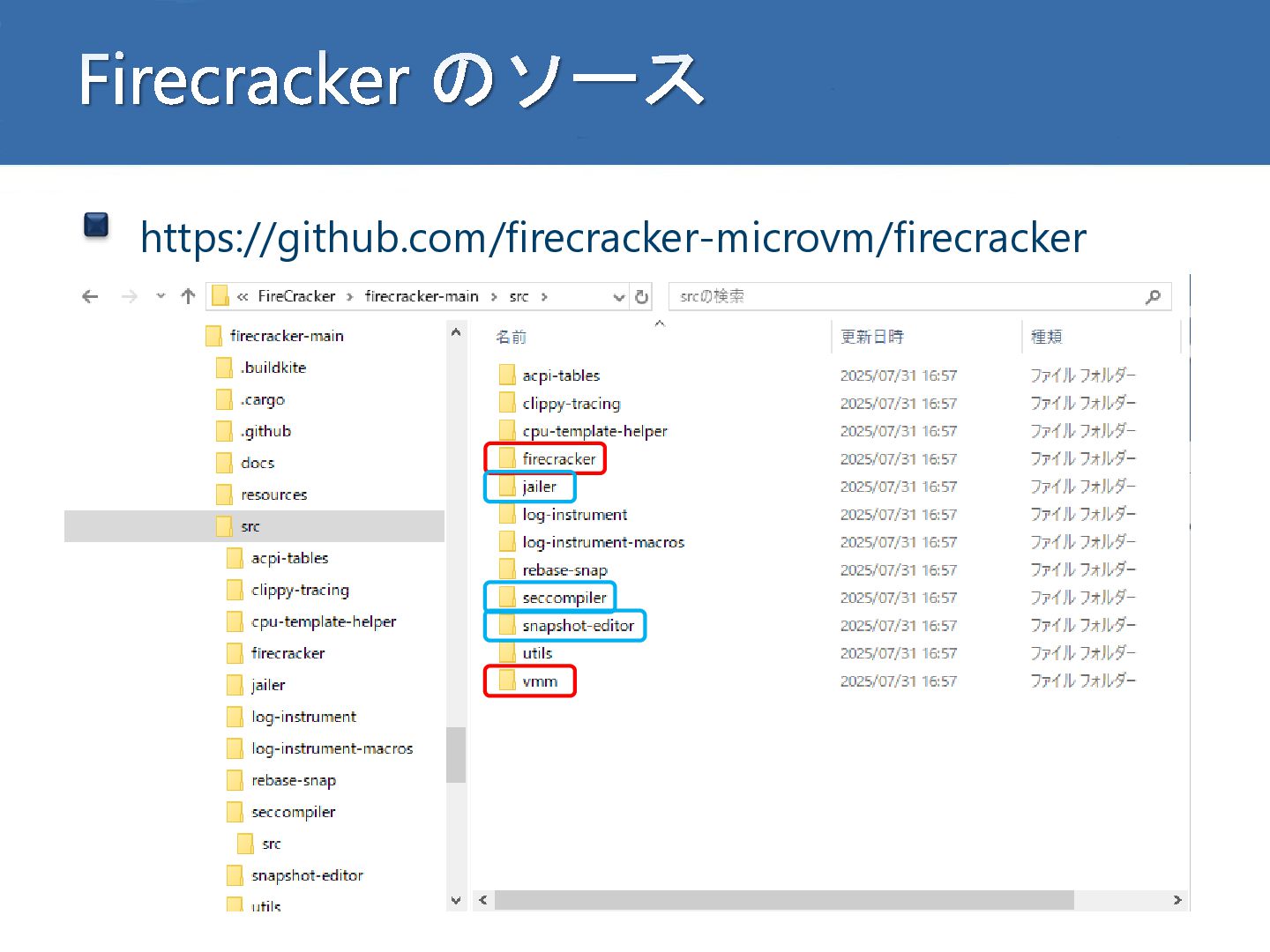Select src in the address breadcrumb
The image size is (1270, 952).
(519, 296)
